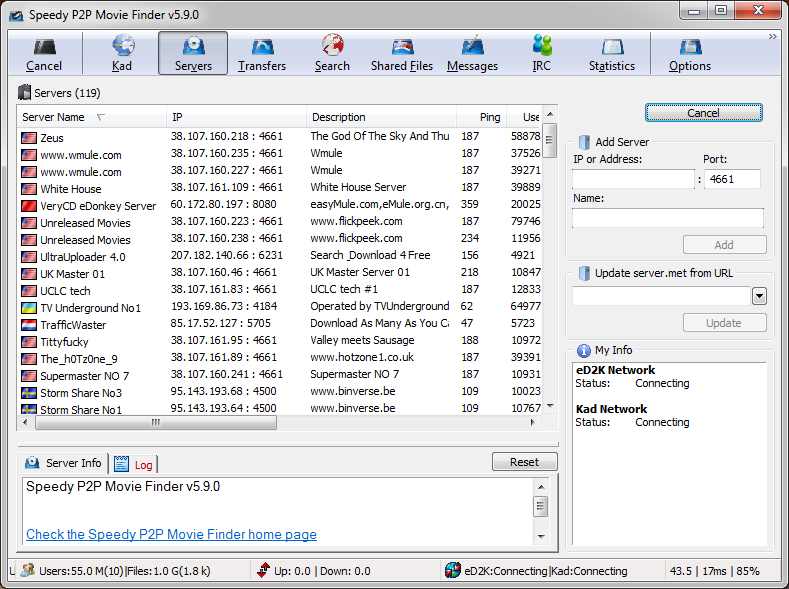Image resolution: width=789 pixels, height=589 pixels.
Task: Select the UK Master 01 server row
Action: pyautogui.click(x=280, y=274)
